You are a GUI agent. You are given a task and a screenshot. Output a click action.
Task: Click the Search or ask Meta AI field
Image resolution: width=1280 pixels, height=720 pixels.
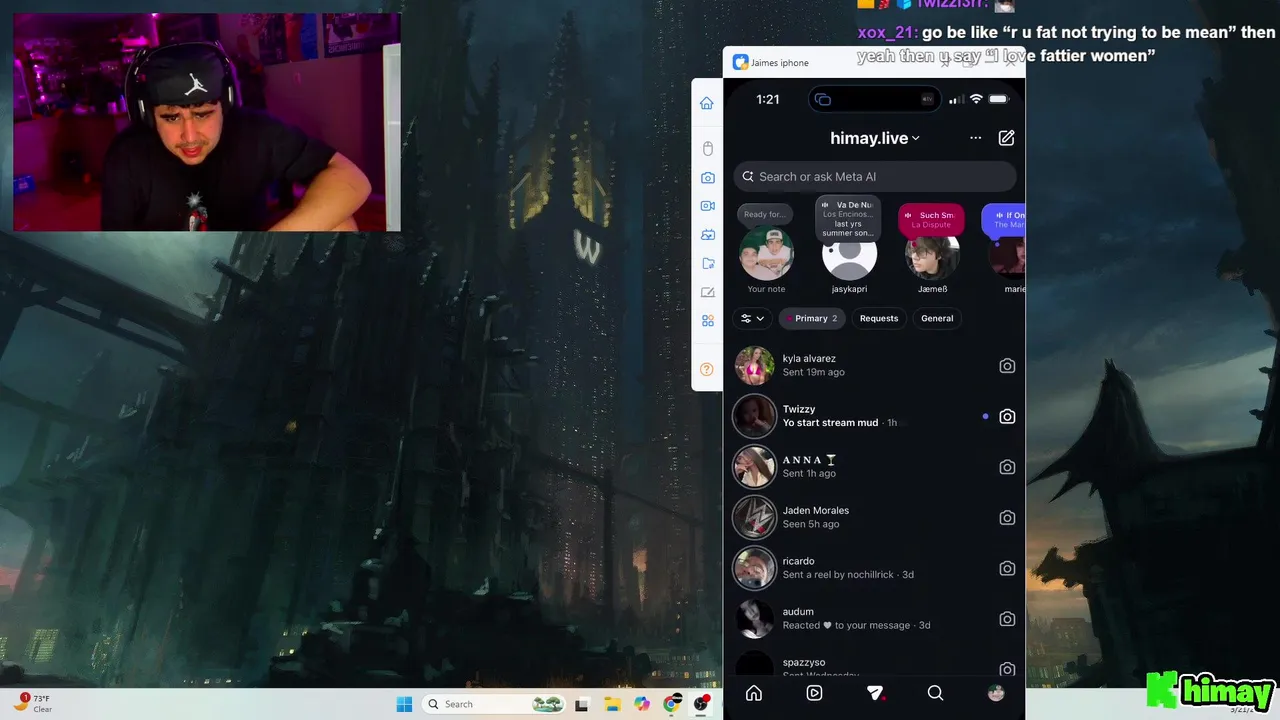point(875,177)
